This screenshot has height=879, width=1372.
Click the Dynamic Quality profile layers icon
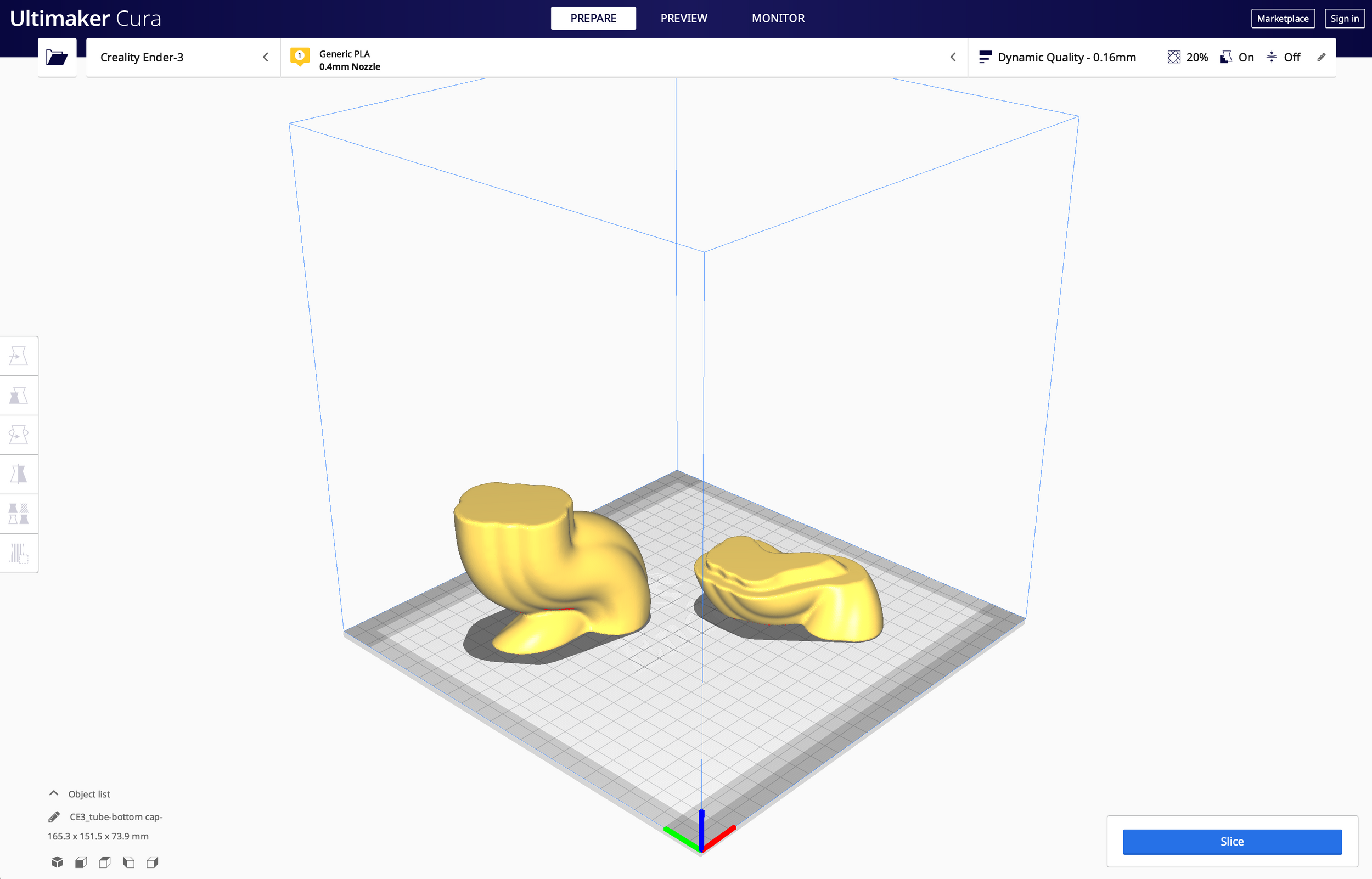pos(985,57)
